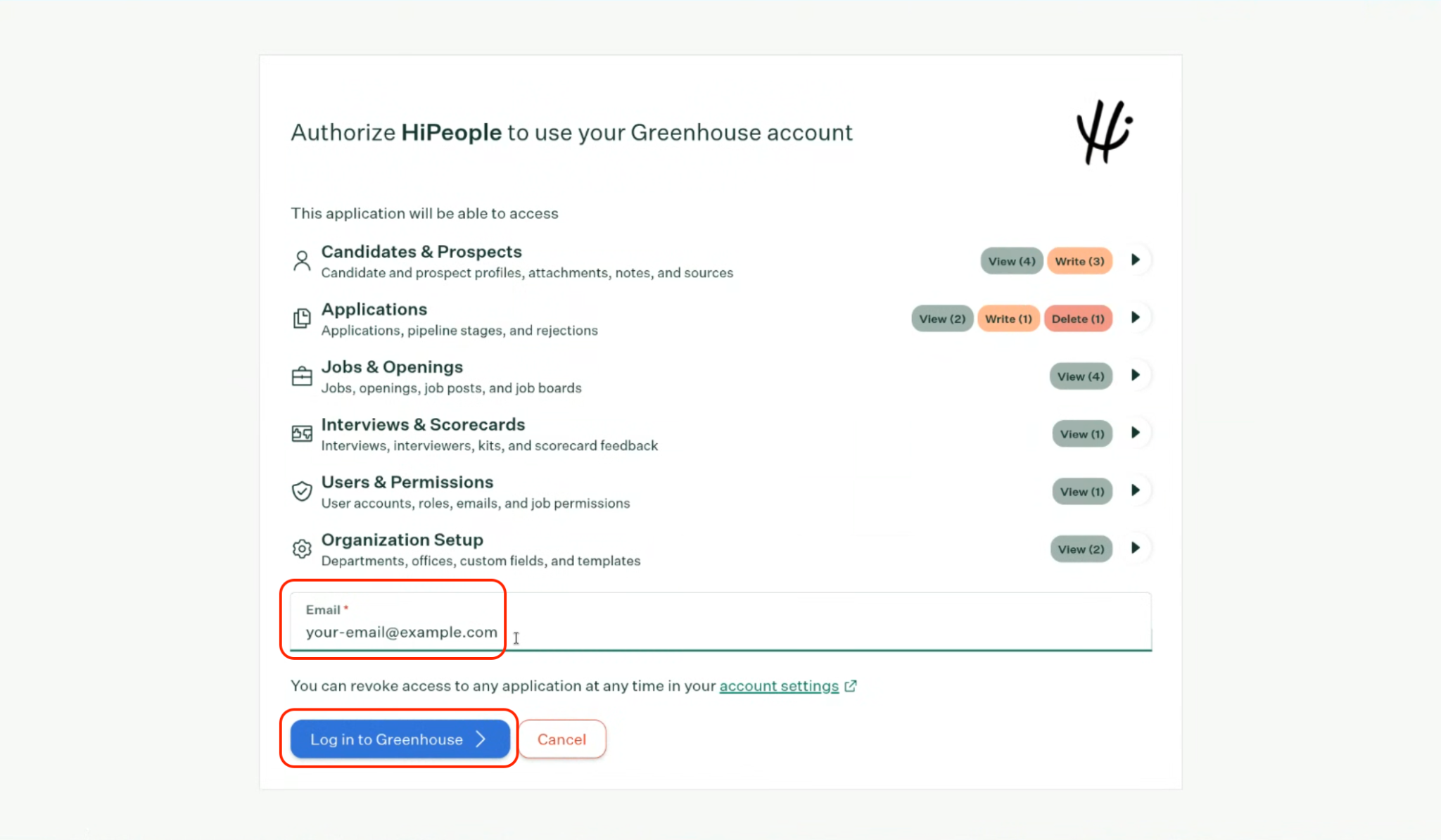The width and height of the screenshot is (1441, 840).
Task: Expand the Applications permissions arrow
Action: (1136, 318)
